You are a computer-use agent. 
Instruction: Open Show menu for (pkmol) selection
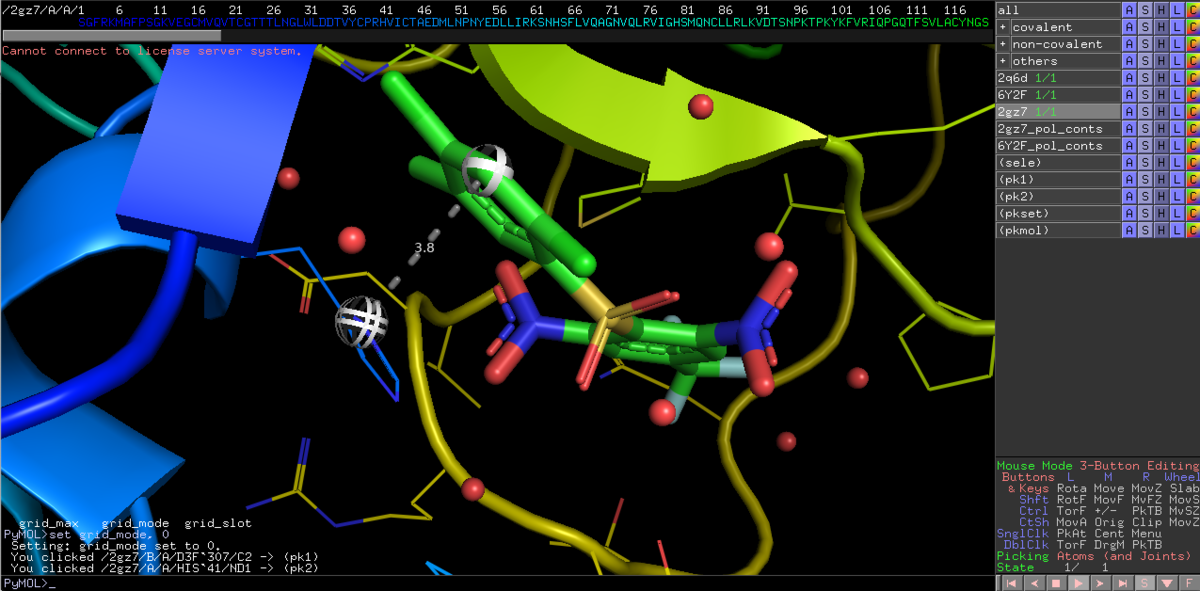pyautogui.click(x=1145, y=231)
